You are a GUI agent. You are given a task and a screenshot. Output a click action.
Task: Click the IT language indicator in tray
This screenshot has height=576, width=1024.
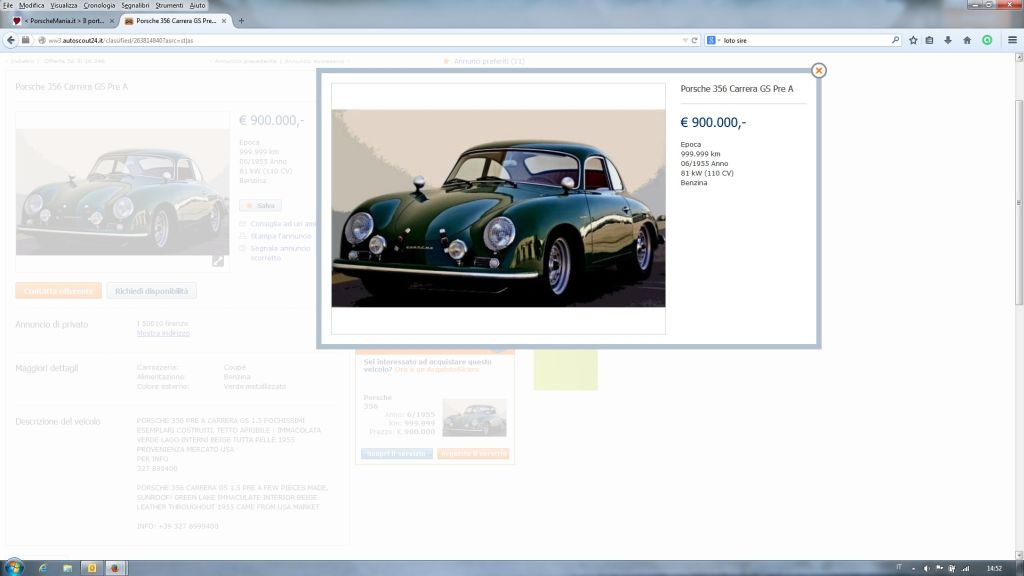click(x=899, y=568)
